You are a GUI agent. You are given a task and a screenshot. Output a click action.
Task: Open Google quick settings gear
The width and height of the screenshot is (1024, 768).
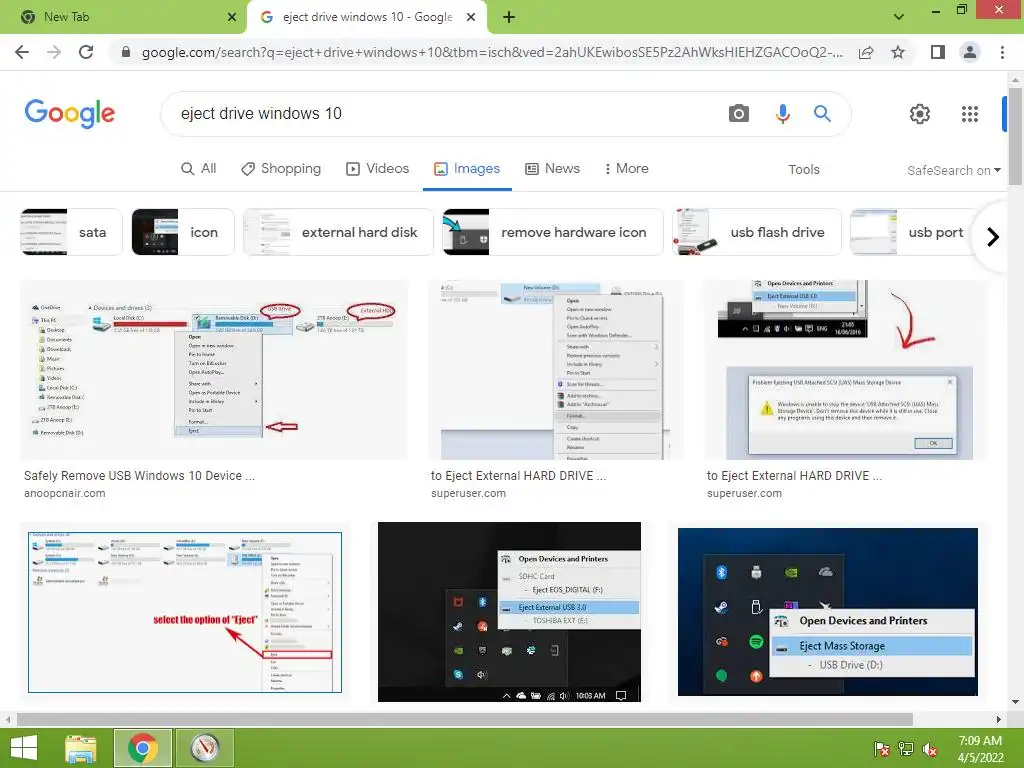click(x=920, y=114)
